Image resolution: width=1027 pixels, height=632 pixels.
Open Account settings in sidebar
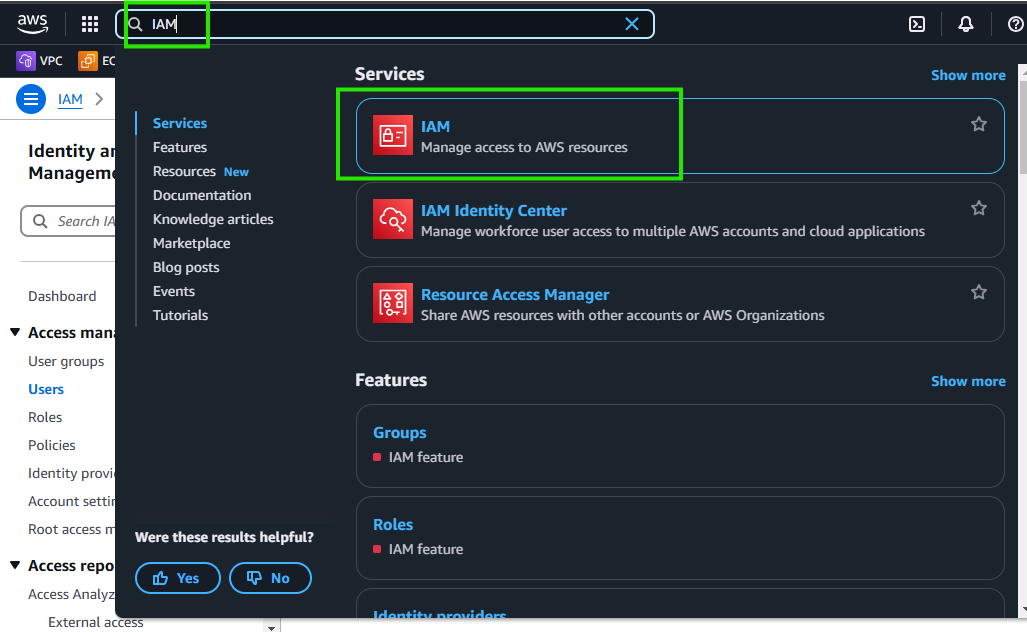click(71, 501)
